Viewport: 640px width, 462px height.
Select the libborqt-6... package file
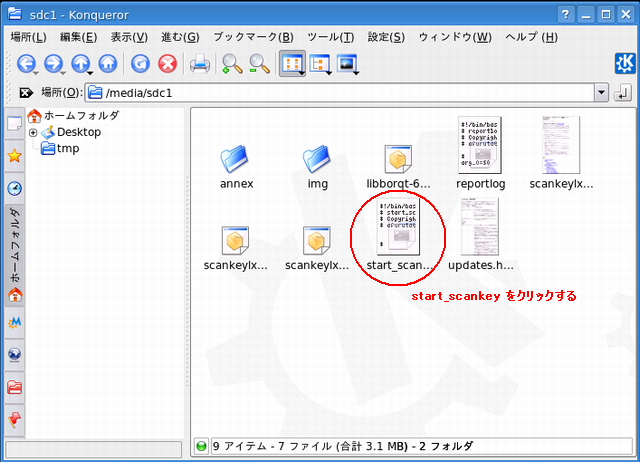click(x=398, y=167)
